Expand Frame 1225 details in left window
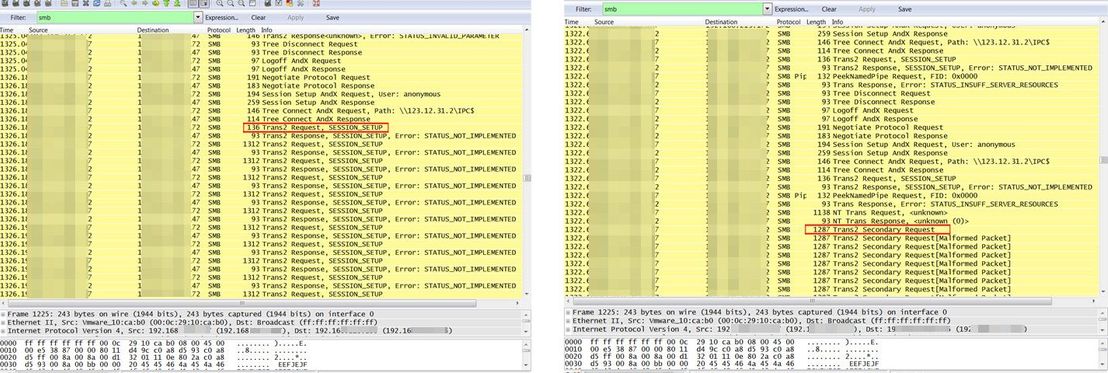Image resolution: width=1108 pixels, height=373 pixels. (x=3, y=314)
